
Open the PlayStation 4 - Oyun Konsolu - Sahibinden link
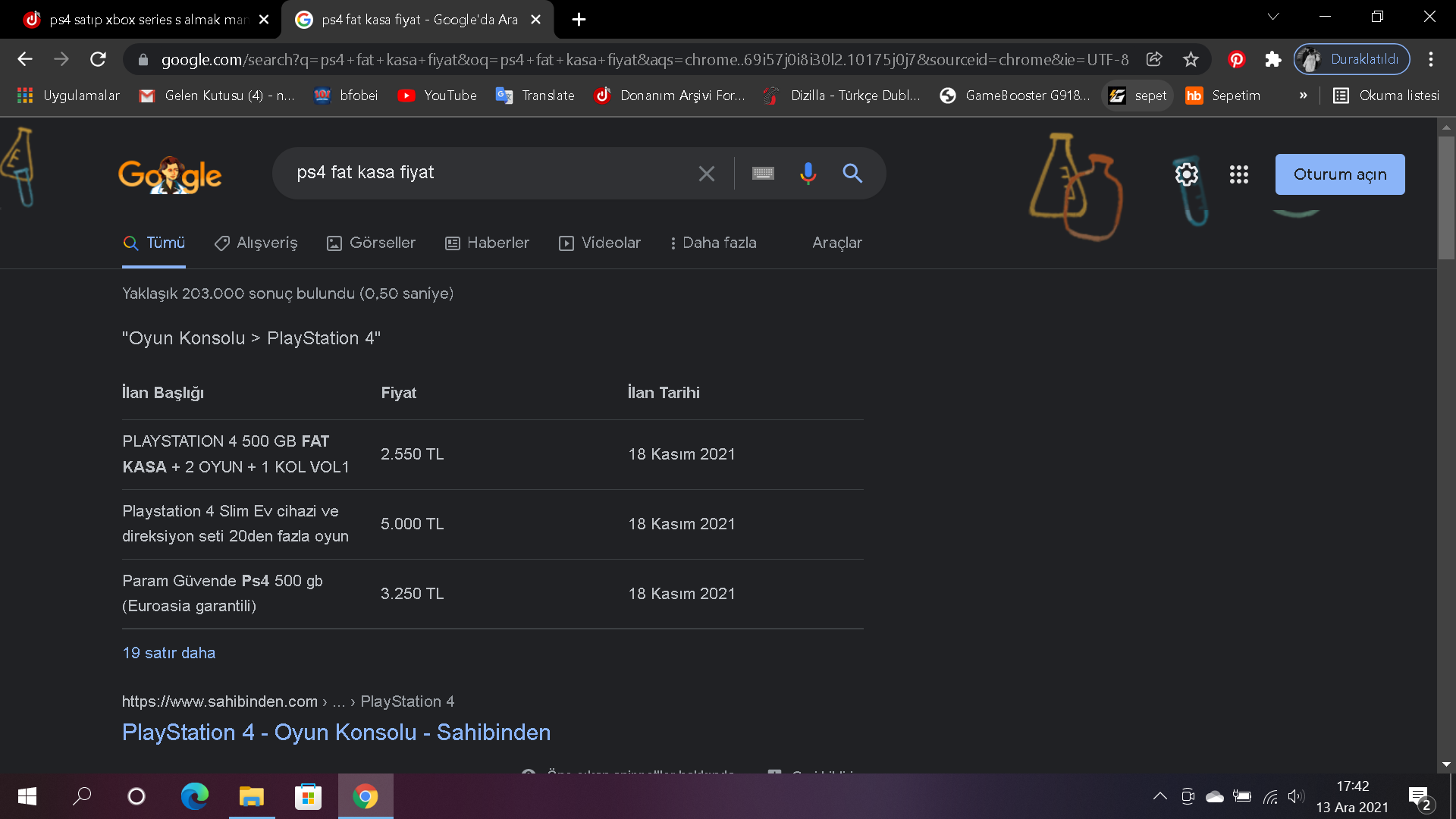point(337,733)
